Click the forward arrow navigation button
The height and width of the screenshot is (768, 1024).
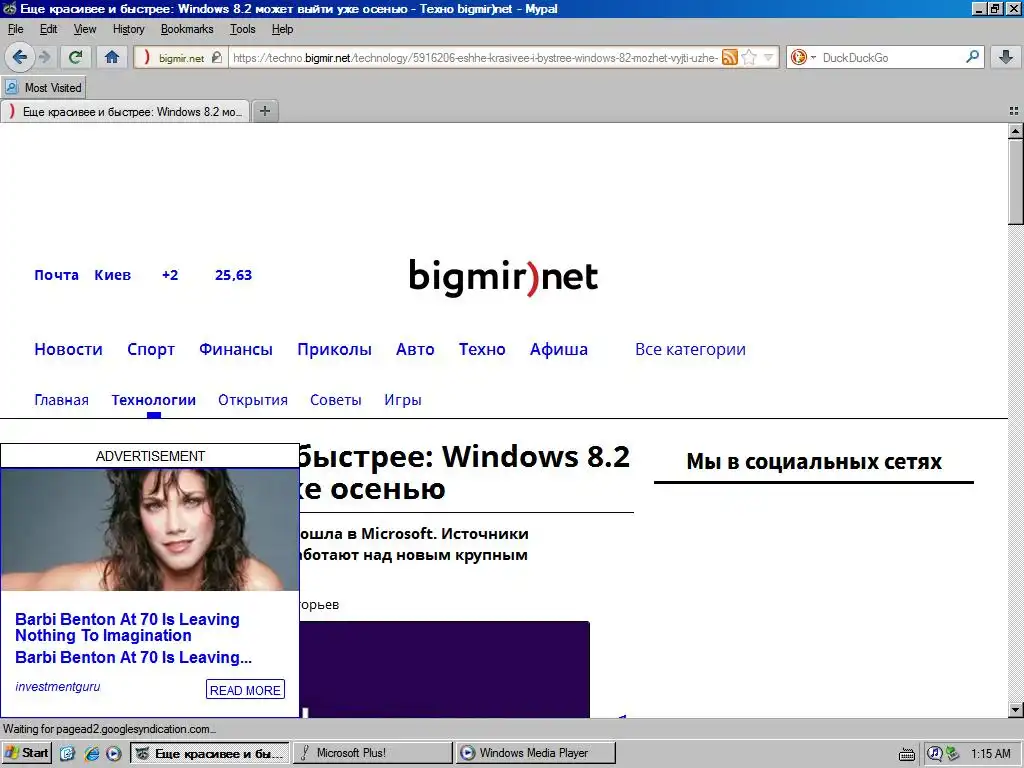pos(45,57)
